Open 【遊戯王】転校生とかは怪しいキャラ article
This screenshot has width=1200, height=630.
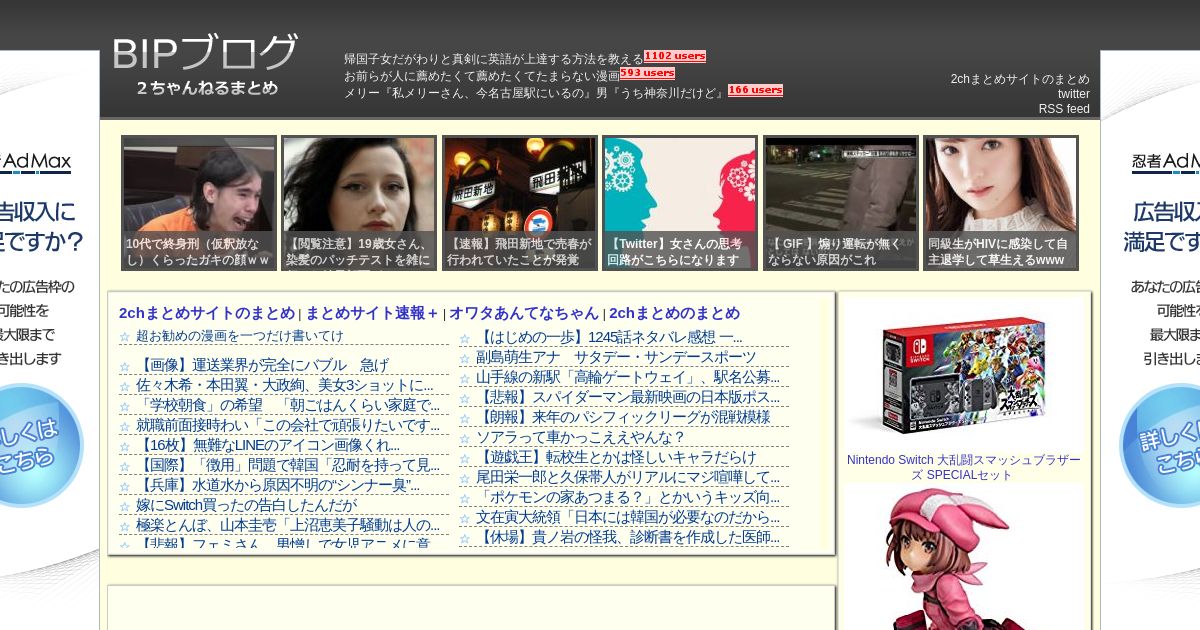pyautogui.click(x=616, y=457)
